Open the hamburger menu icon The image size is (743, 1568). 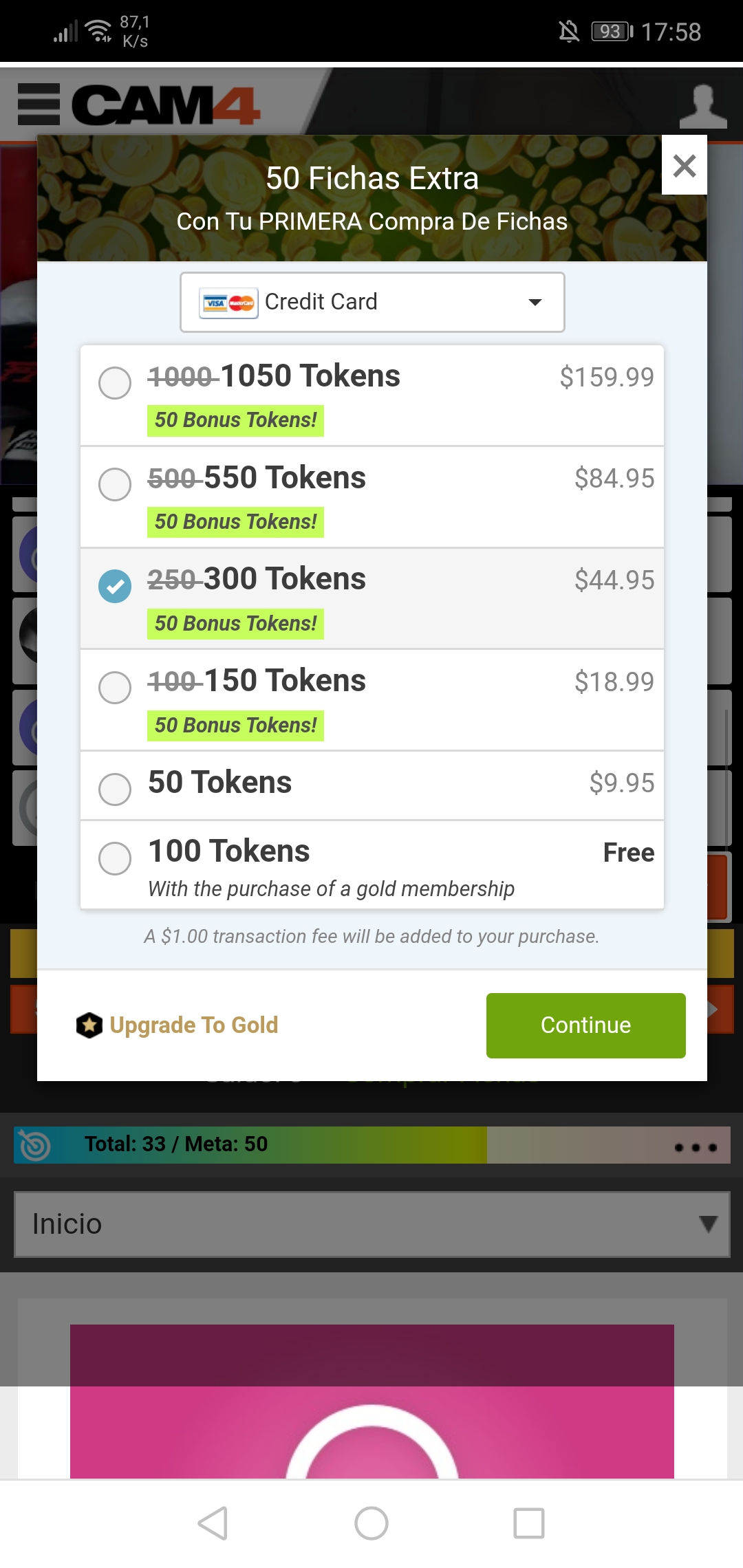pyautogui.click(x=39, y=105)
